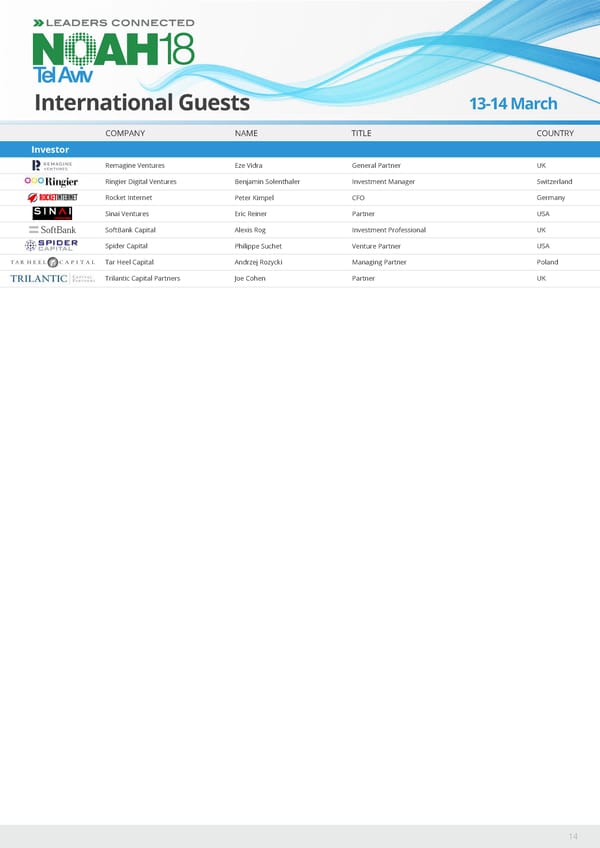600x848 pixels.
Task: Click page number 14 in footer
Action: point(573,835)
